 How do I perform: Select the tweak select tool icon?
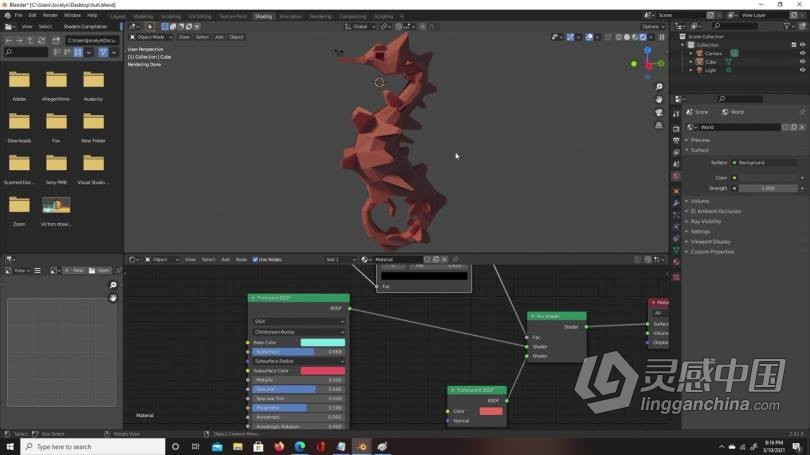[x=150, y=27]
